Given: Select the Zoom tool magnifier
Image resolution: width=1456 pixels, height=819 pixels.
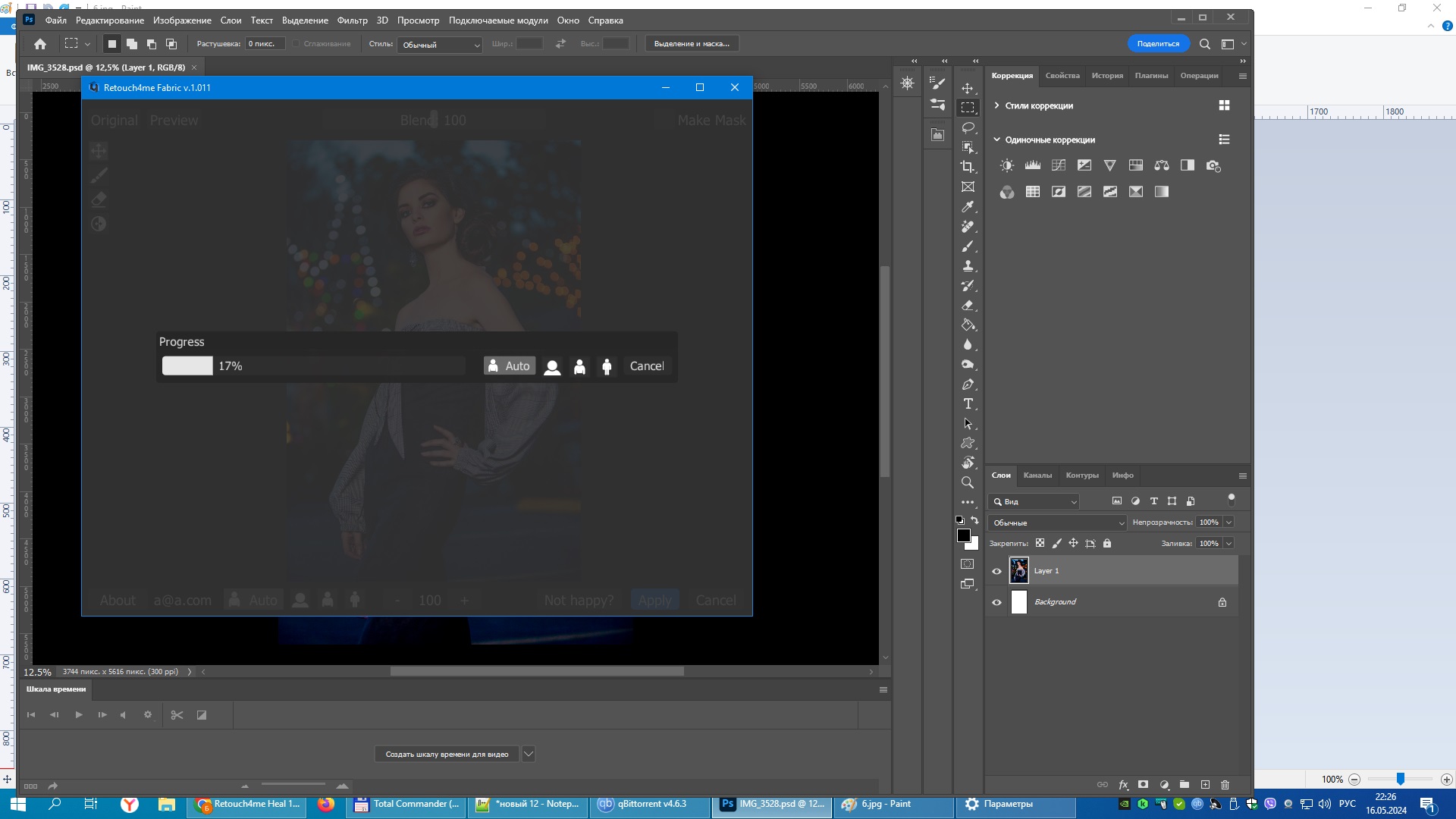Looking at the screenshot, I should (968, 482).
